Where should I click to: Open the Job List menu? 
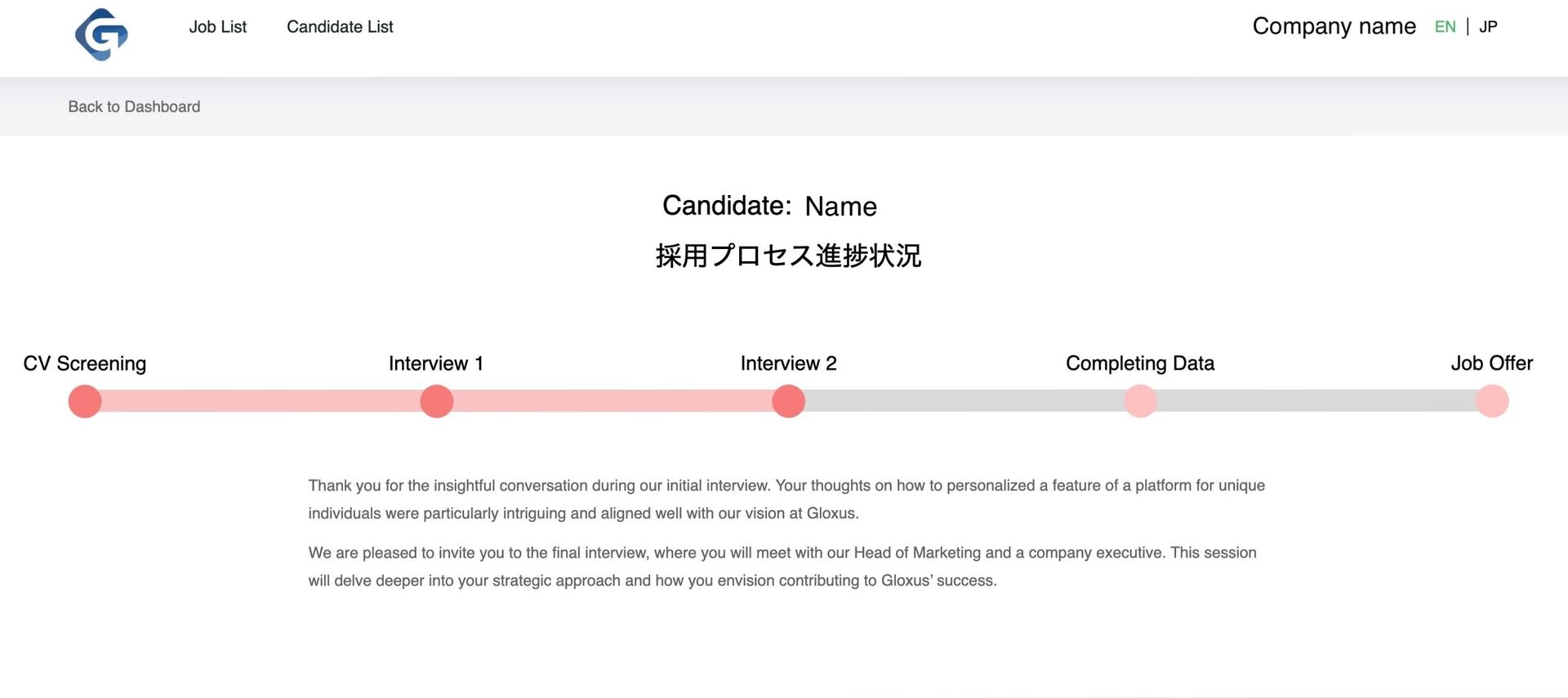tap(217, 27)
